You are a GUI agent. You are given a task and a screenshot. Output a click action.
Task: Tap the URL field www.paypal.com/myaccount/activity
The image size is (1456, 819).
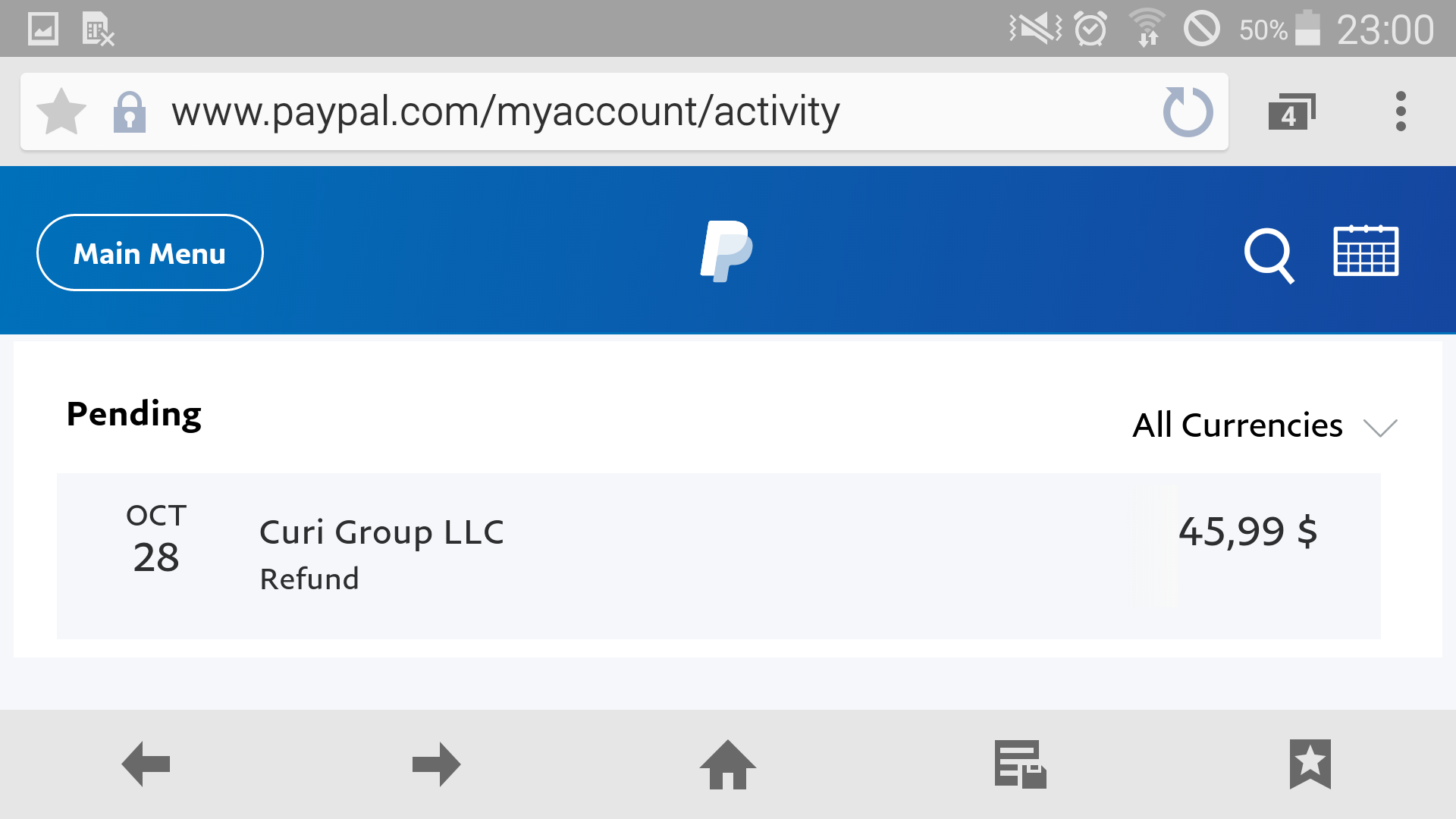506,112
